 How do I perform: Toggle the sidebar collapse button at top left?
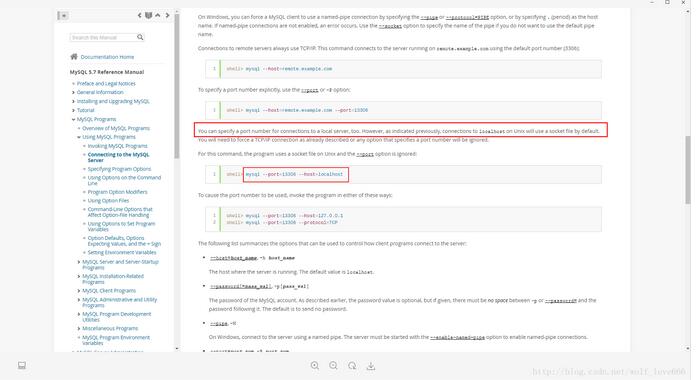(x=63, y=16)
